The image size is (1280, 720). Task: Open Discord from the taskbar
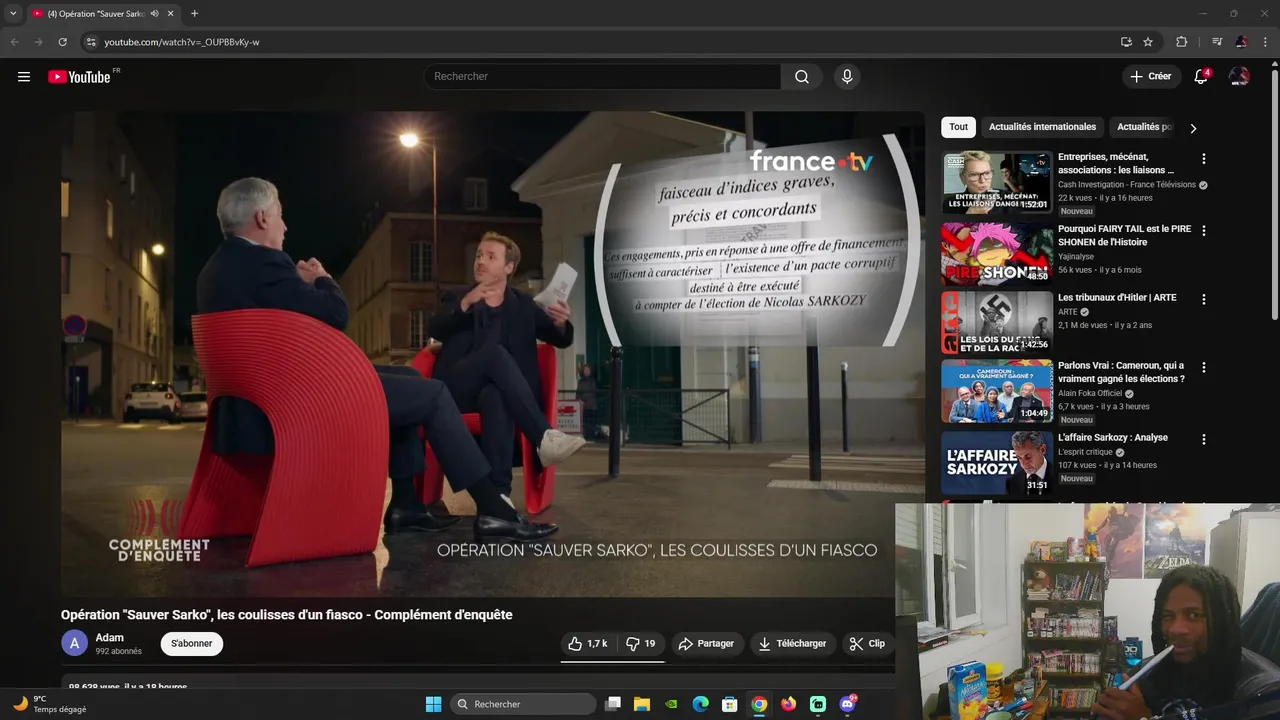(x=848, y=704)
